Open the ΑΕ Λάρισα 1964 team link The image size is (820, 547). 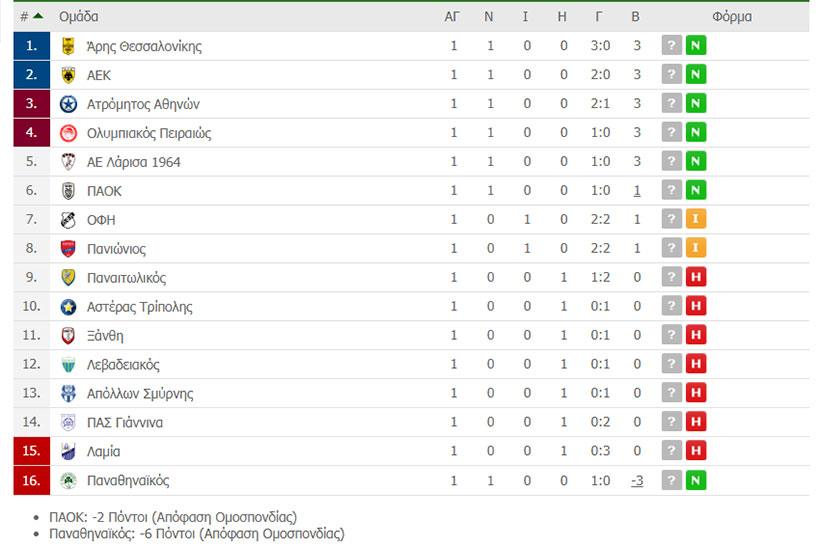pos(133,162)
